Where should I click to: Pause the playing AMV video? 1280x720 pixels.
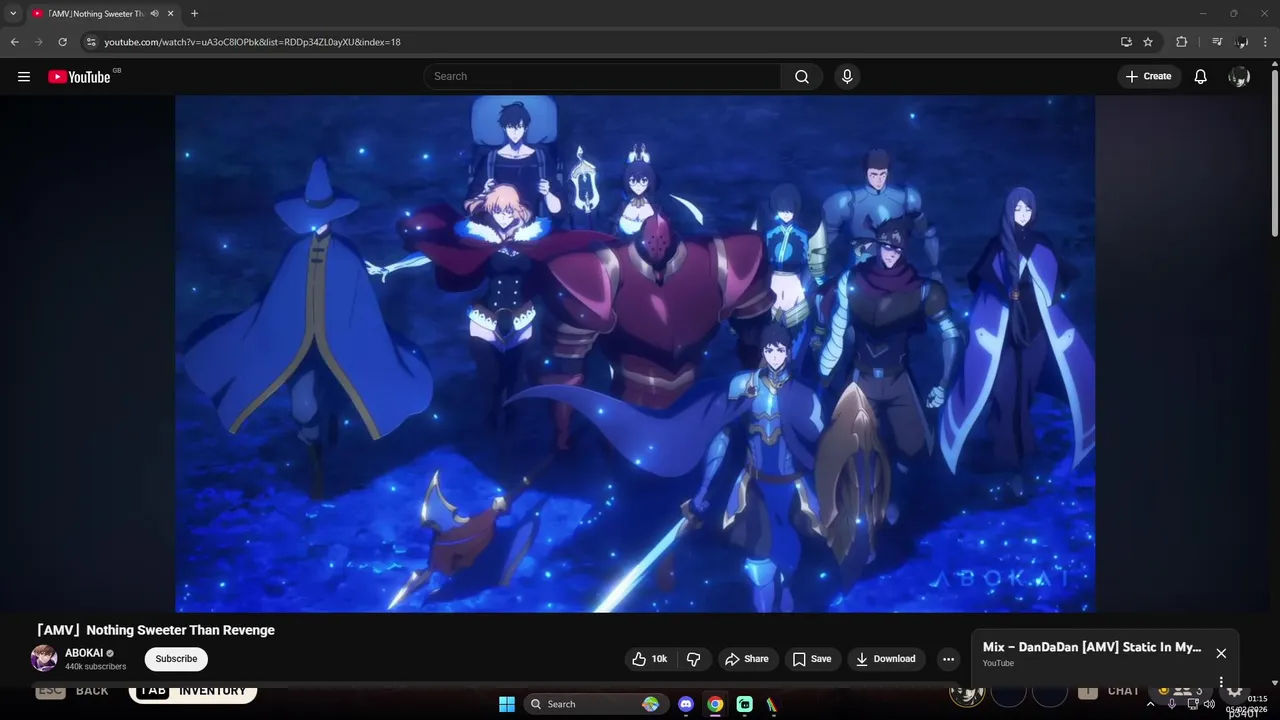635,353
